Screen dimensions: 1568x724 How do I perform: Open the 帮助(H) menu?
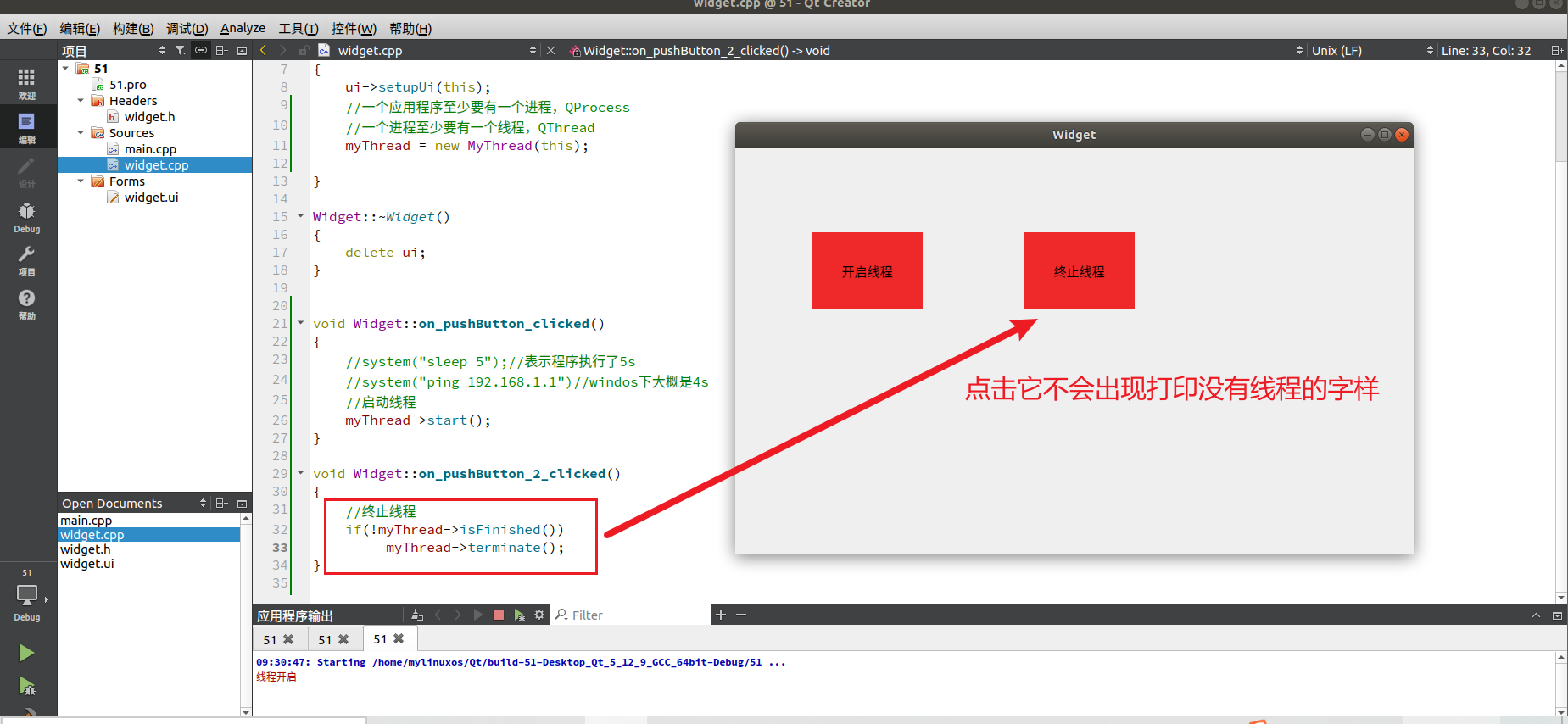pos(410,29)
